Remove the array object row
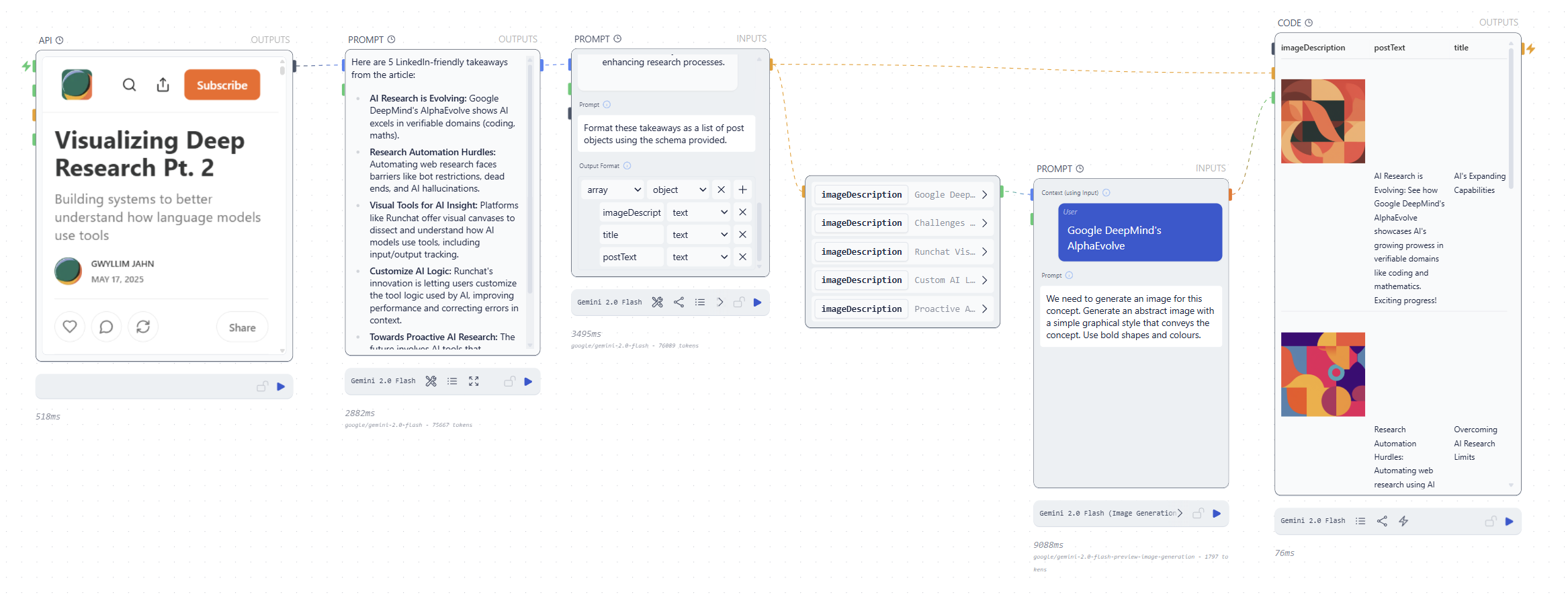The image size is (1568, 603). [721, 190]
